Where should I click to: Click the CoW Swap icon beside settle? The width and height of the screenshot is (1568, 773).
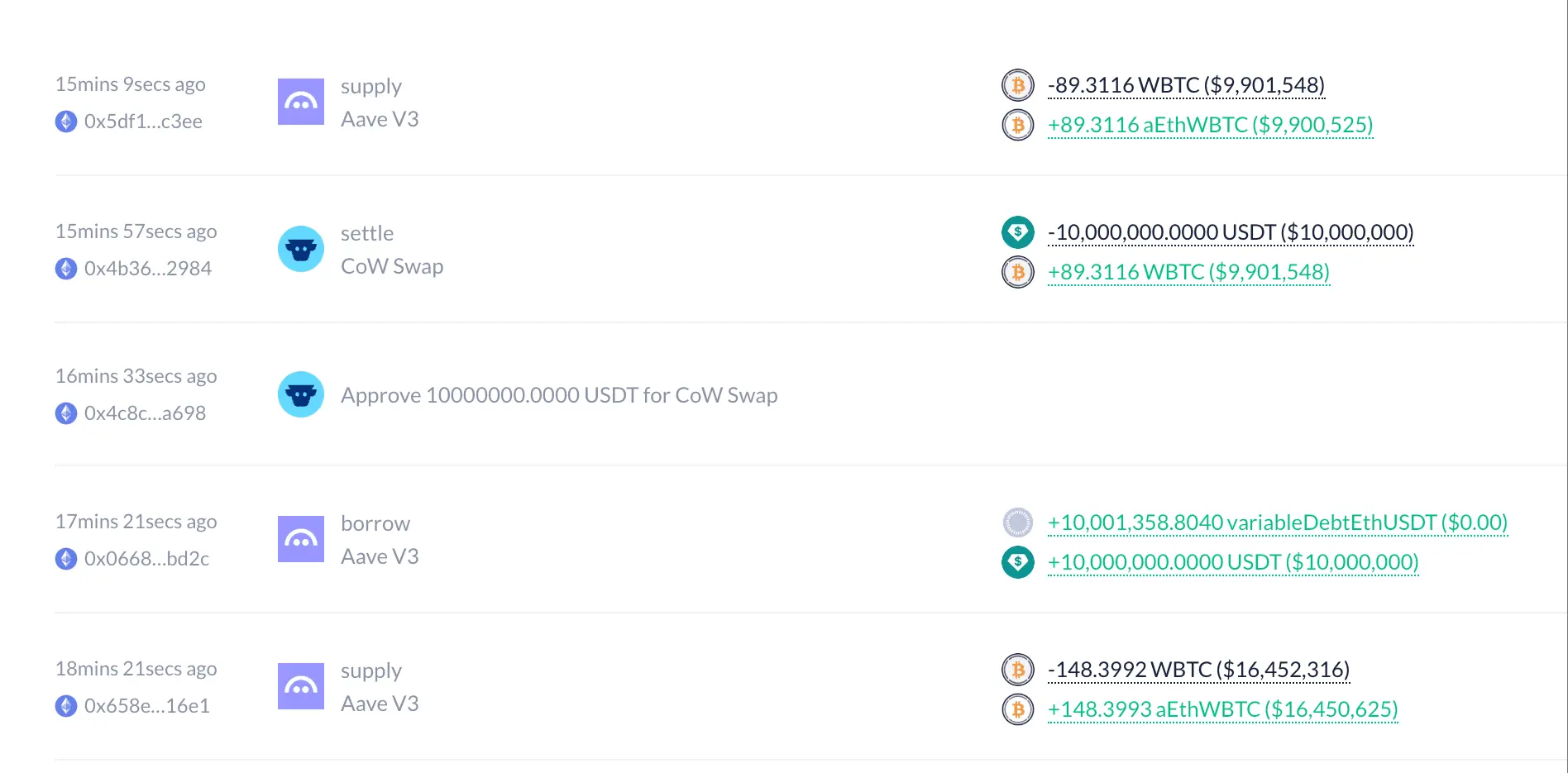300,249
